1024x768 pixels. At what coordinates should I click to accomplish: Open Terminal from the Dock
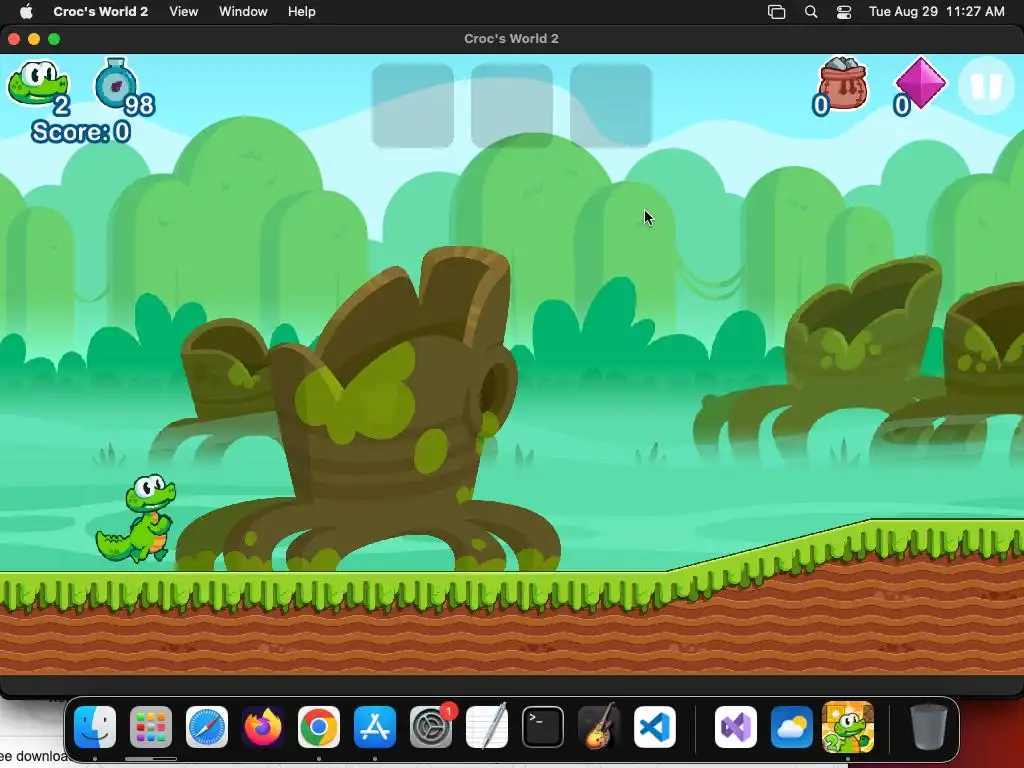click(543, 727)
